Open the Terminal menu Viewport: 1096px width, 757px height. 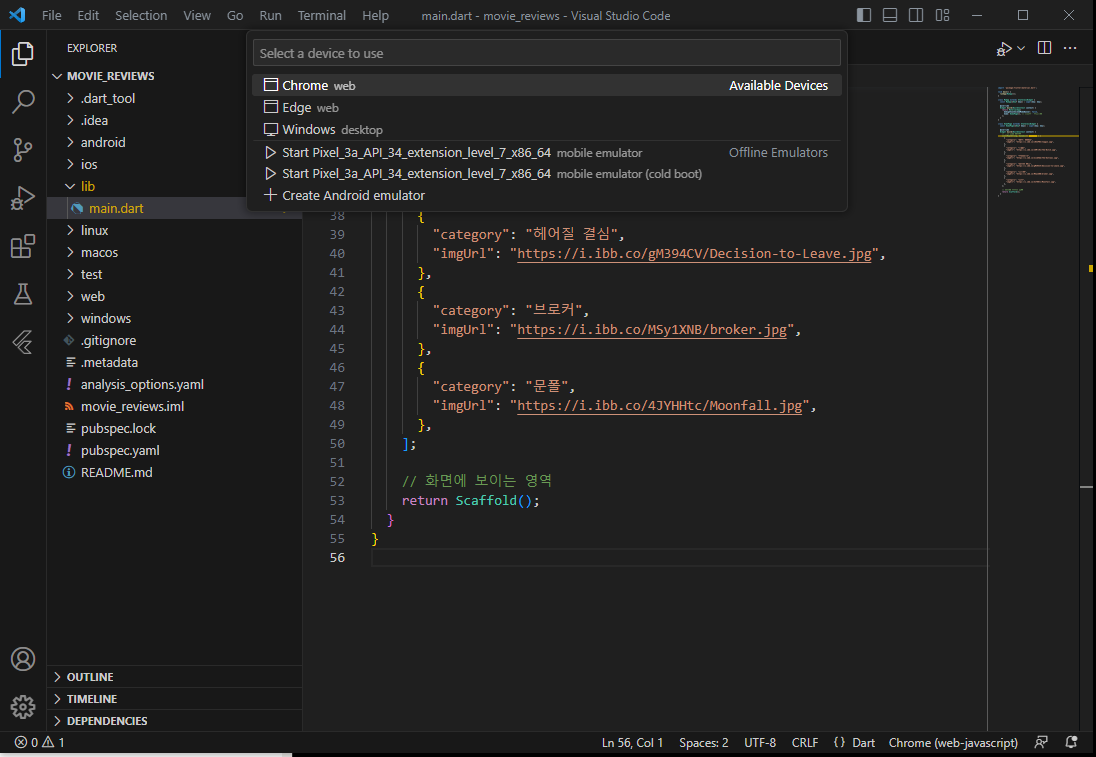(322, 15)
